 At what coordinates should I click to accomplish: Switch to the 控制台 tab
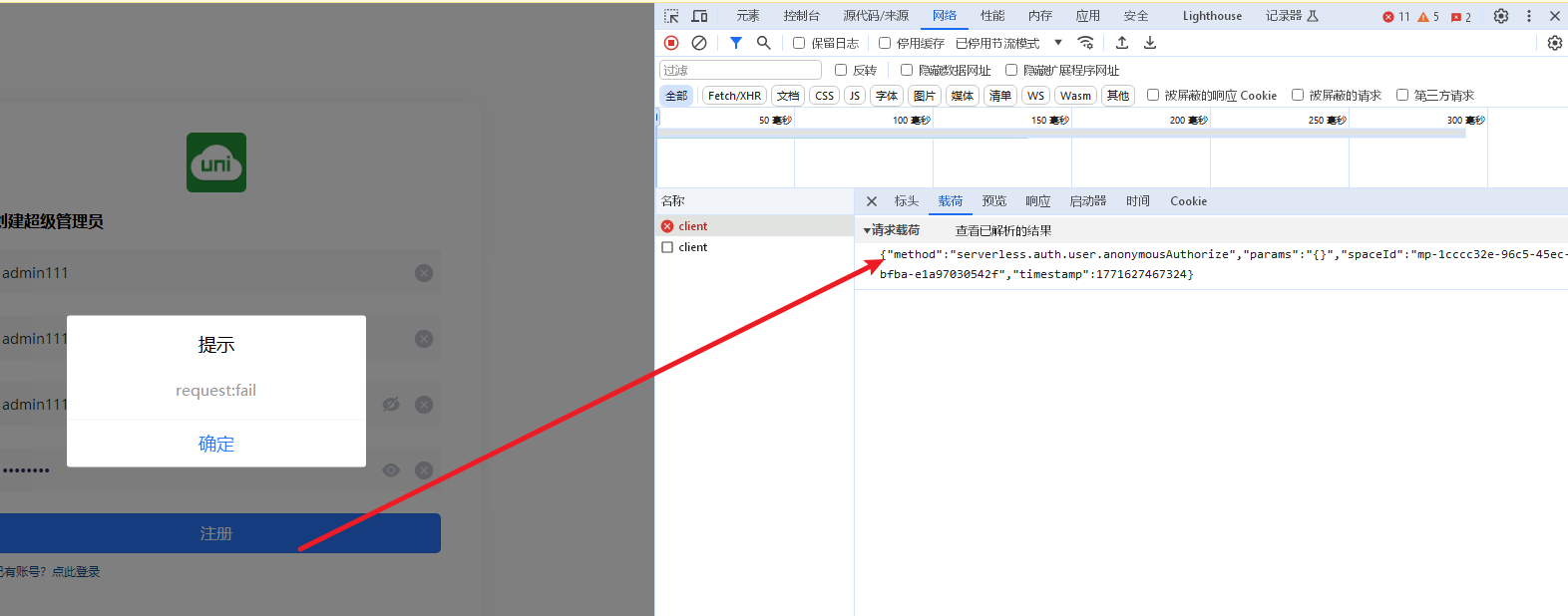(801, 16)
